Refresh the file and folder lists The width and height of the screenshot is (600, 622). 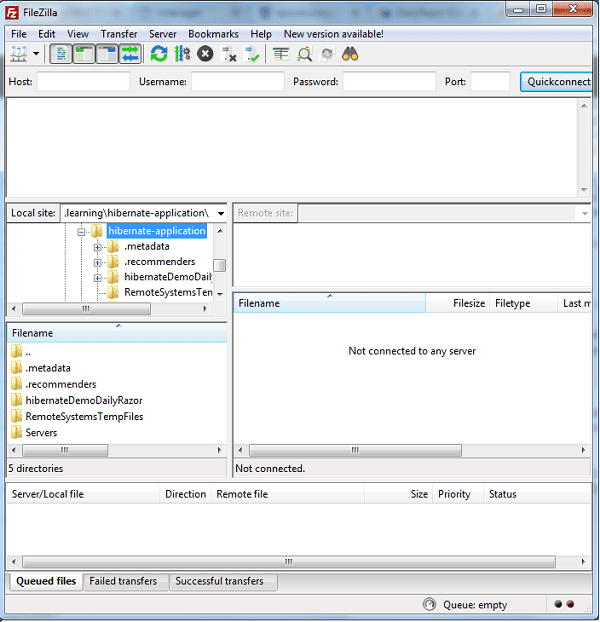coord(159,54)
